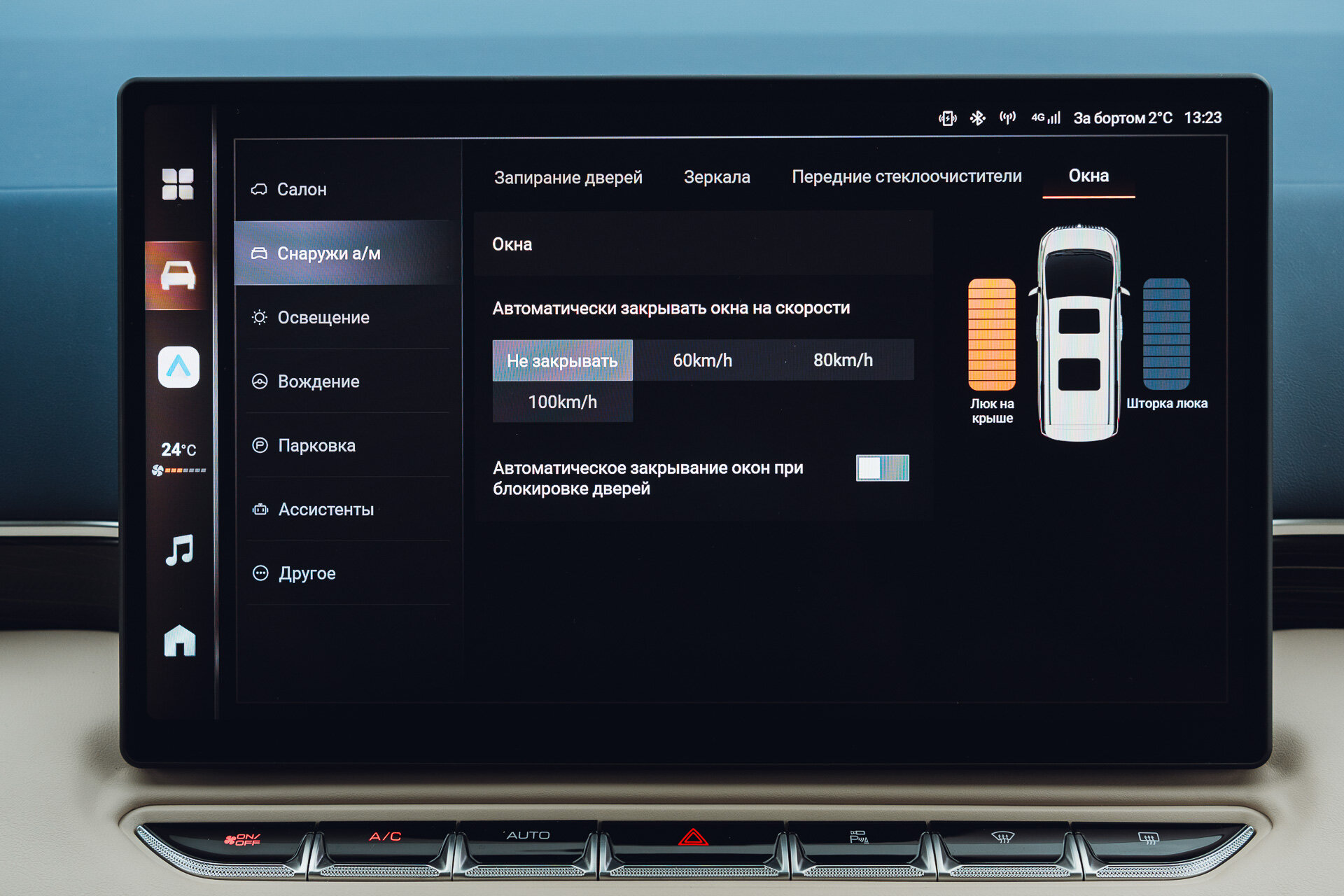Go to Парковка settings
The height and width of the screenshot is (896, 1344).
[316, 446]
